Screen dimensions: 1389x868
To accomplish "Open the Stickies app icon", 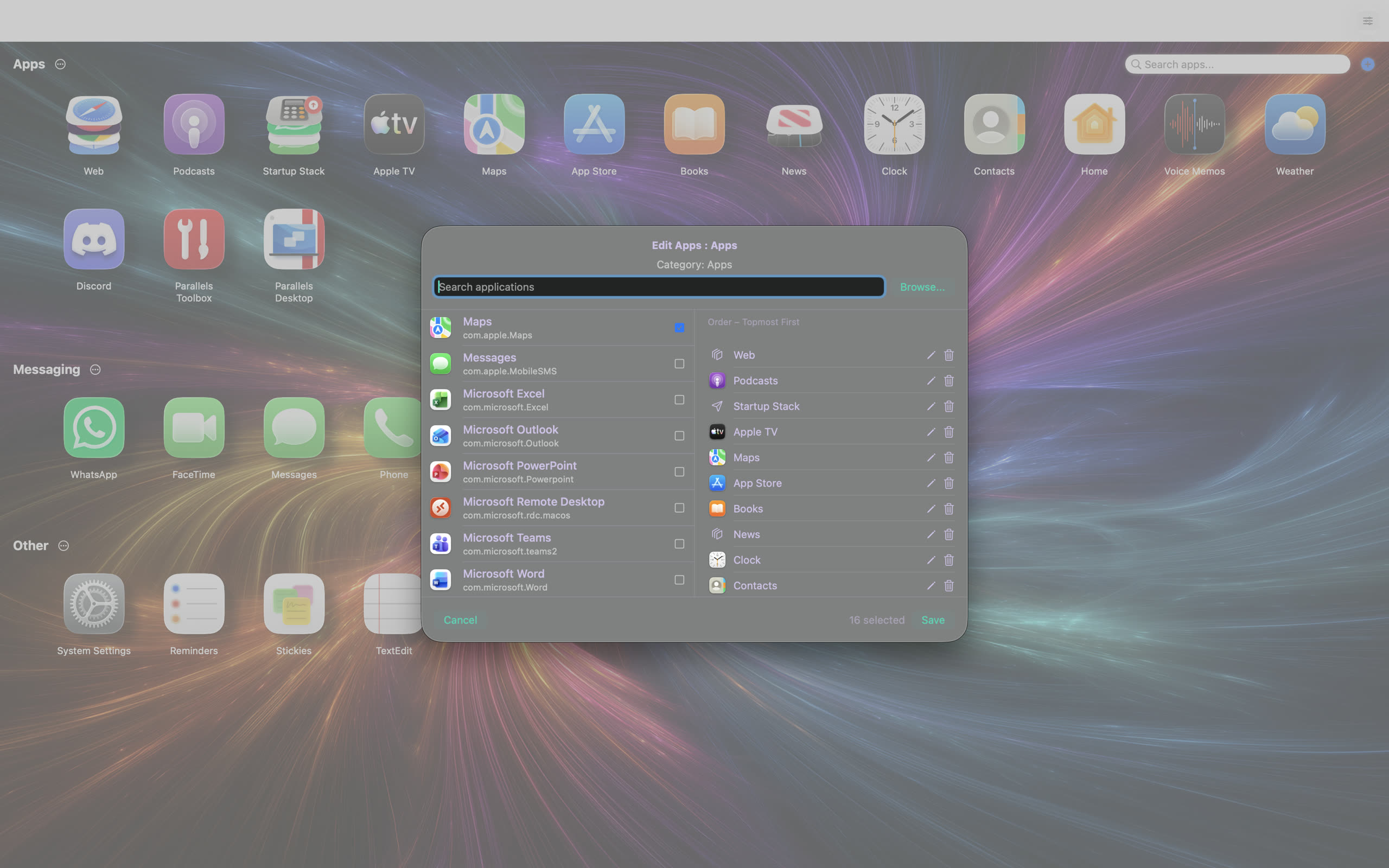I will (294, 604).
